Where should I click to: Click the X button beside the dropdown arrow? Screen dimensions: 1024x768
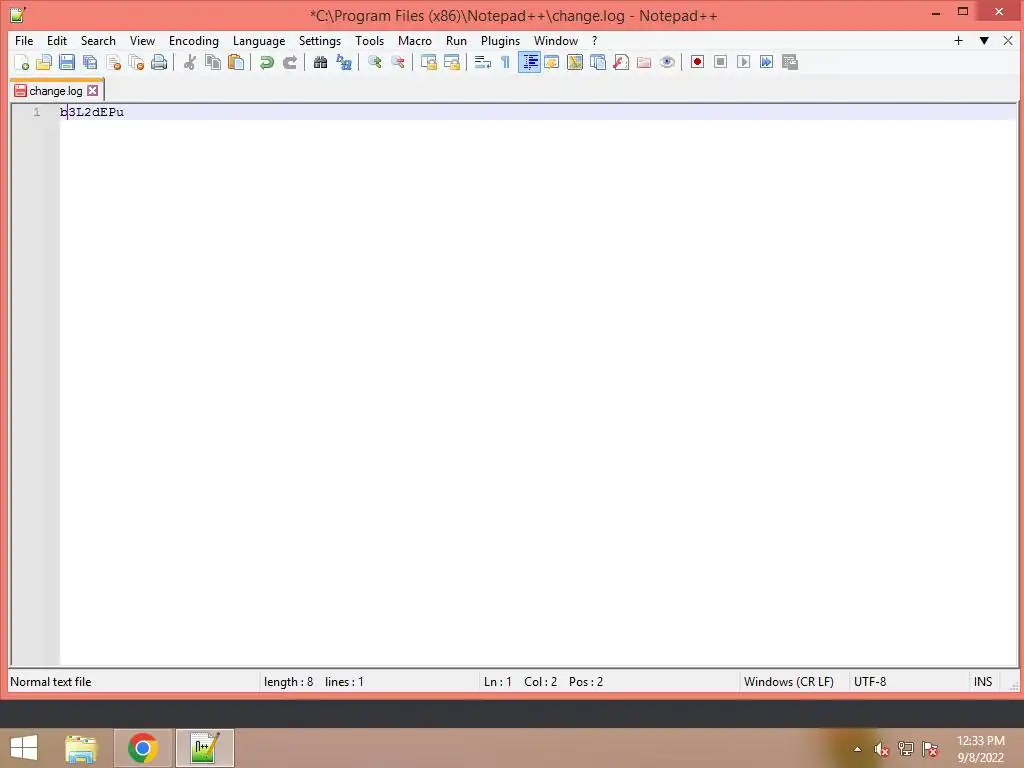[x=1008, y=40]
